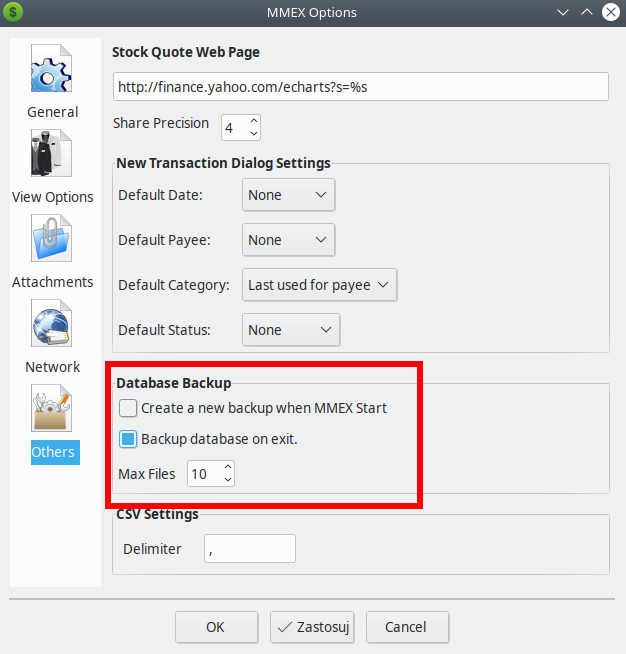Click the Stock Quote Web Page URL field
This screenshot has width=626, height=654.
click(x=361, y=86)
